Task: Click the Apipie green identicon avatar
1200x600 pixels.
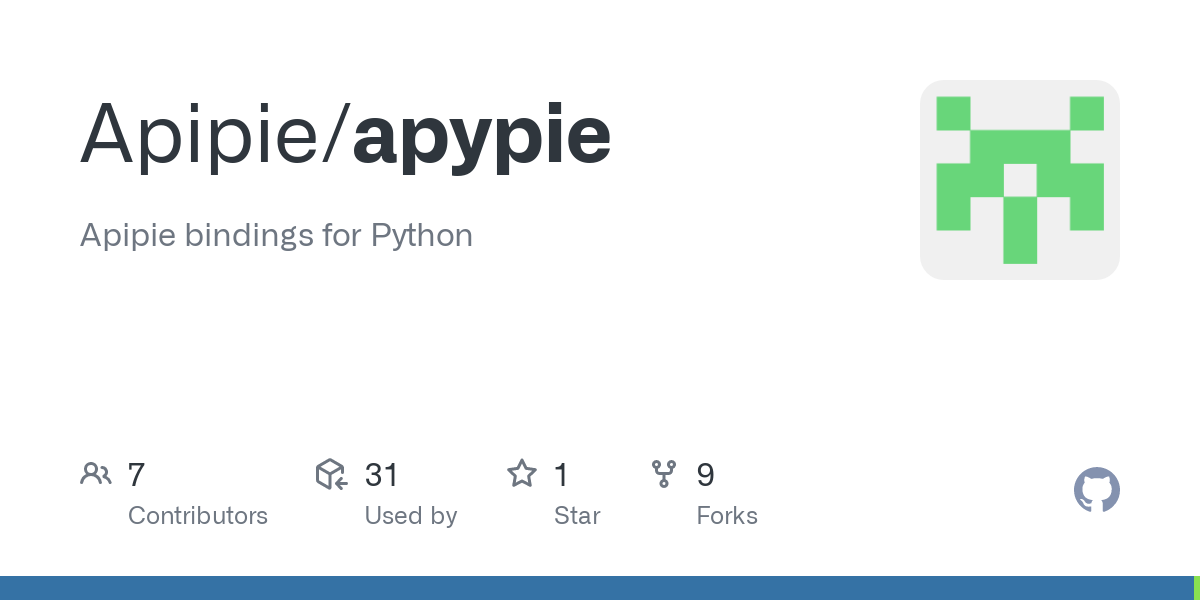Action: pos(1019,180)
